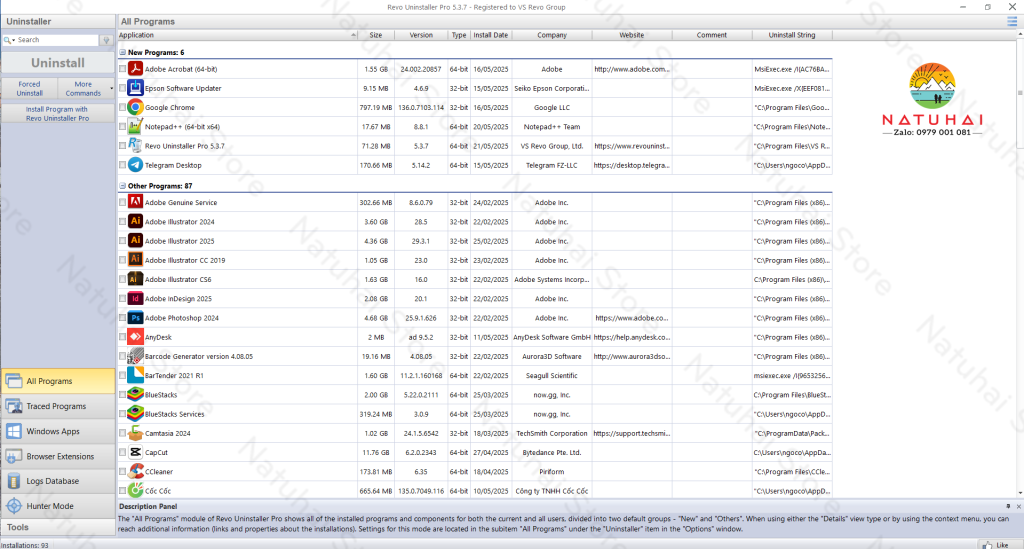Click the Like thumbs-up in status bar
This screenshot has width=1024, height=549.
coord(985,544)
